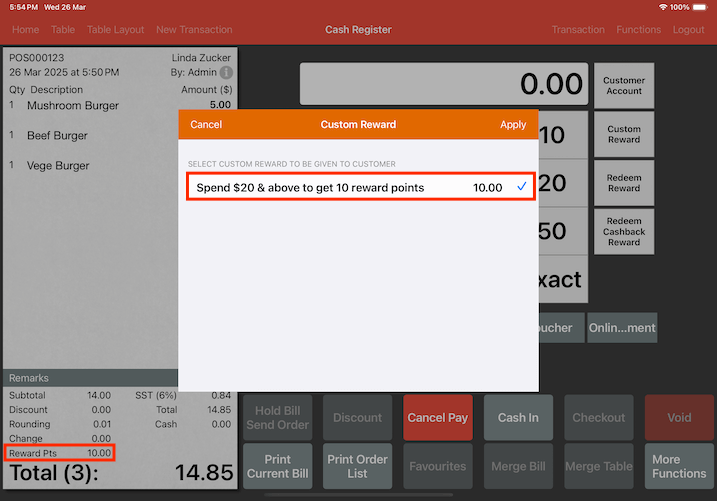The image size is (717, 501).
Task: Tap the Customer Account button
Action: 624,85
